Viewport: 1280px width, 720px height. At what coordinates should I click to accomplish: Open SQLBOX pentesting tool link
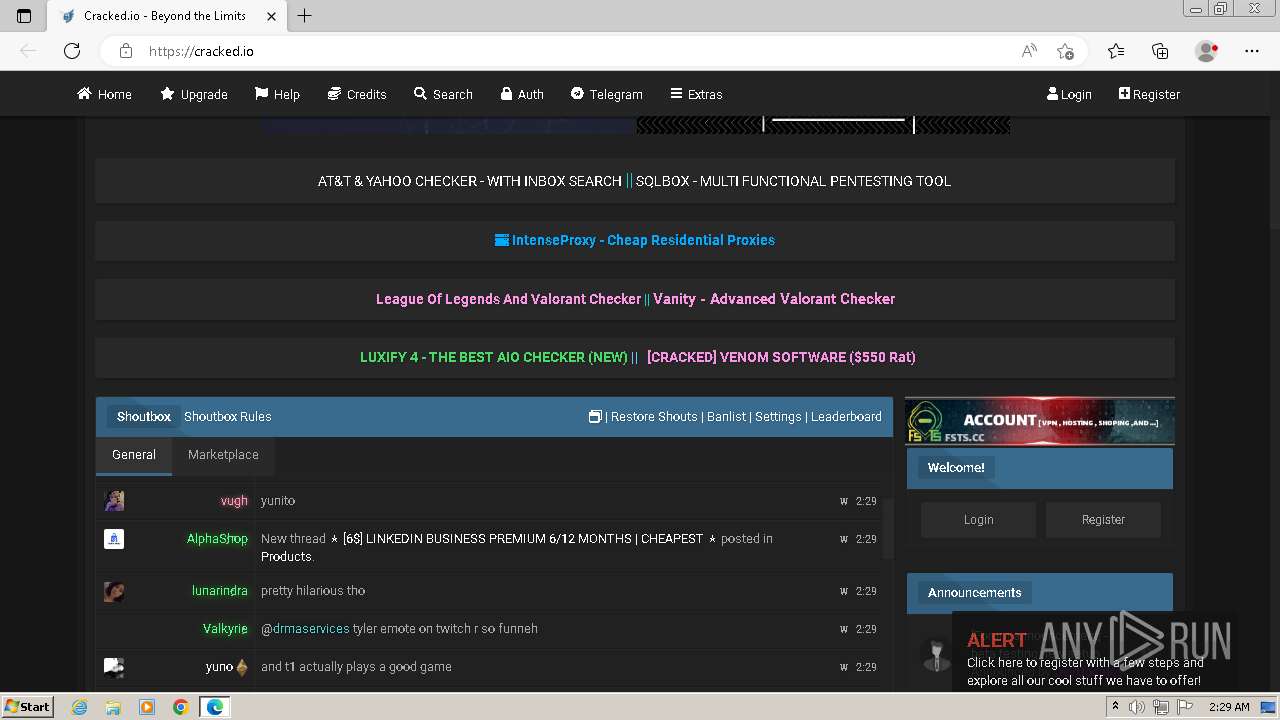(x=793, y=181)
